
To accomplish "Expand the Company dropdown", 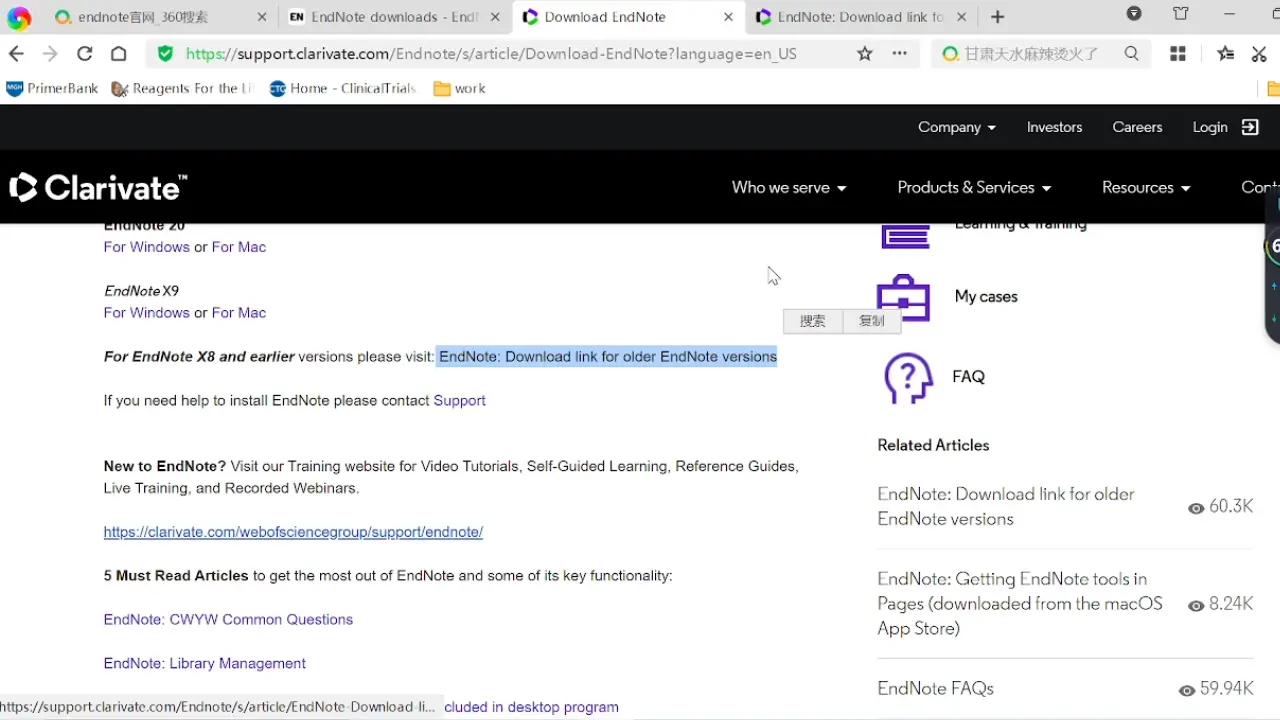I will coord(957,127).
